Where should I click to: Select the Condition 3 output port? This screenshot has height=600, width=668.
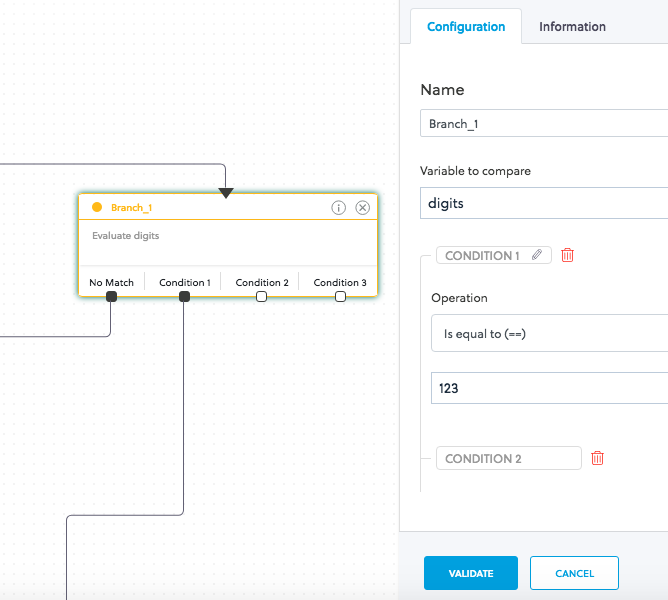click(340, 297)
